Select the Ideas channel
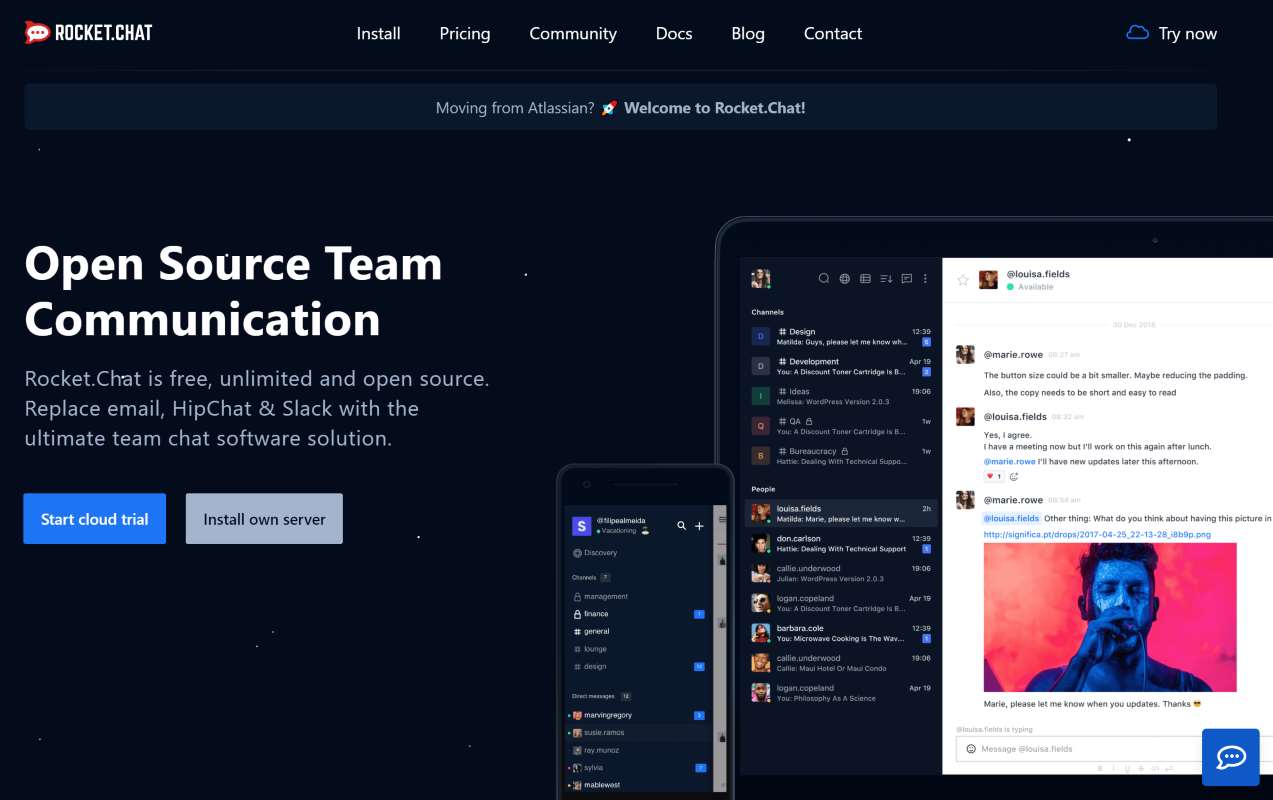This screenshot has height=800, width=1273. (842, 396)
